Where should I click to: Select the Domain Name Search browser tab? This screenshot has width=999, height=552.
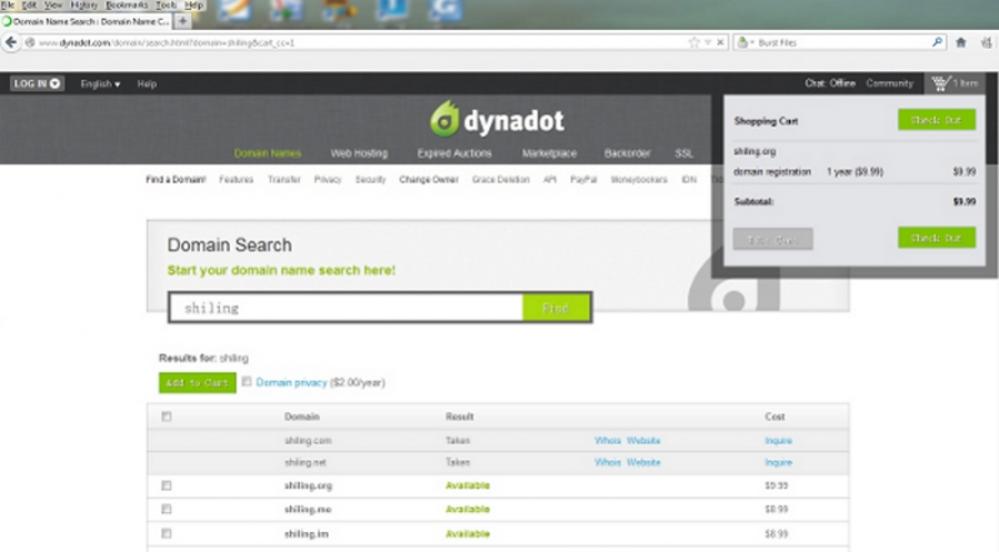coord(87,21)
